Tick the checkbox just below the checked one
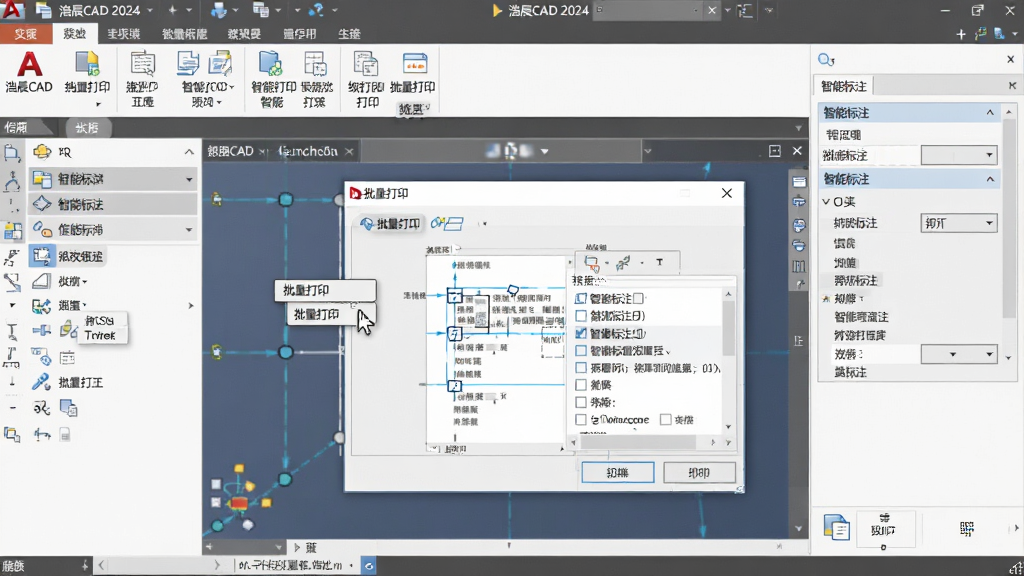Viewport: 1024px width, 576px height. pos(581,351)
